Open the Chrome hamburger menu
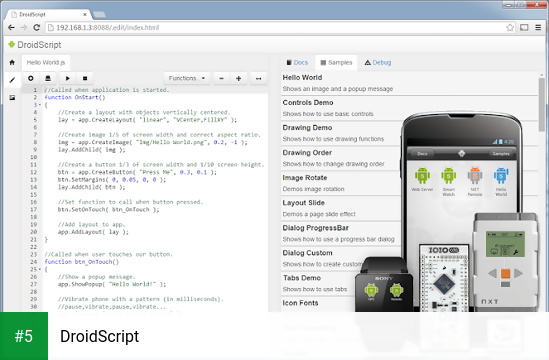This screenshot has width=549, height=360. 538,27
